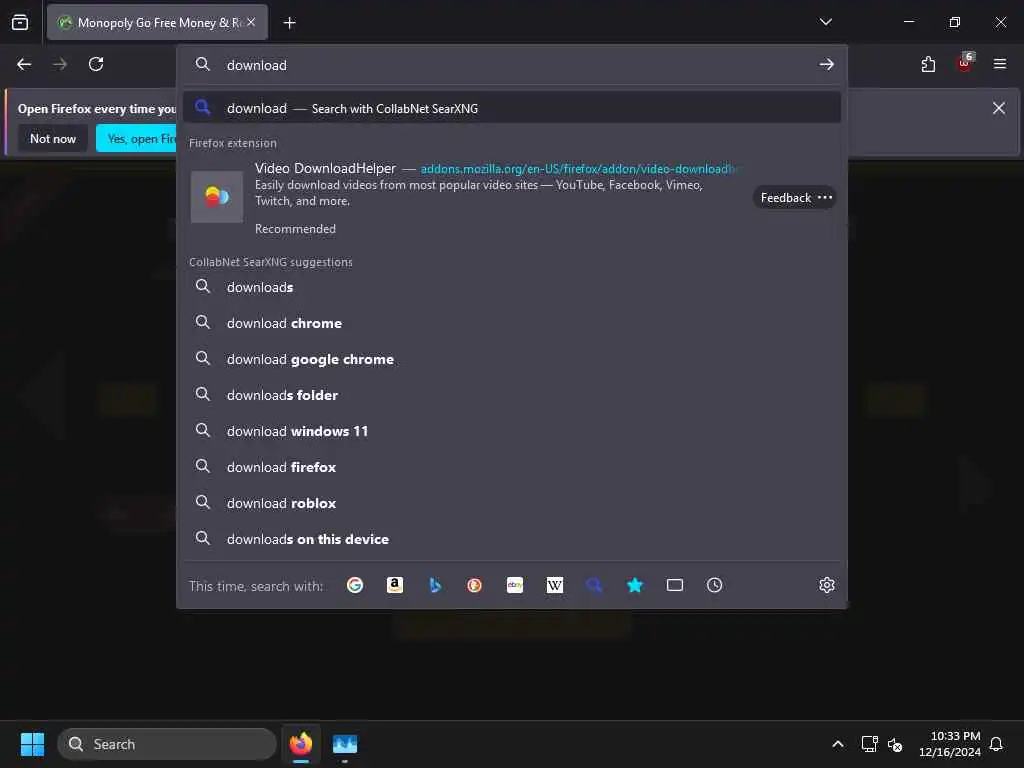Viewport: 1024px width, 768px height.
Task: Open a new tab with plus button
Action: pyautogui.click(x=289, y=23)
